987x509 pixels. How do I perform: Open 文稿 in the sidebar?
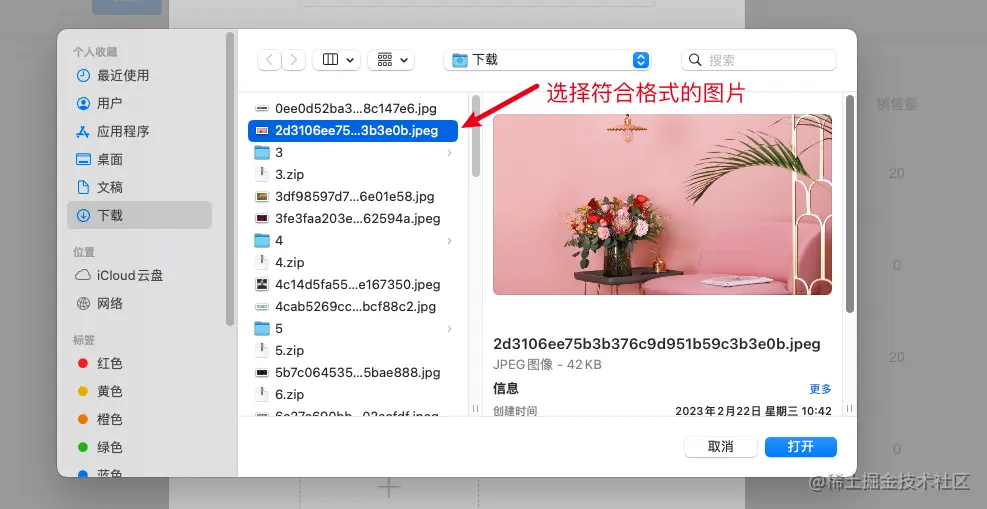tap(139, 187)
